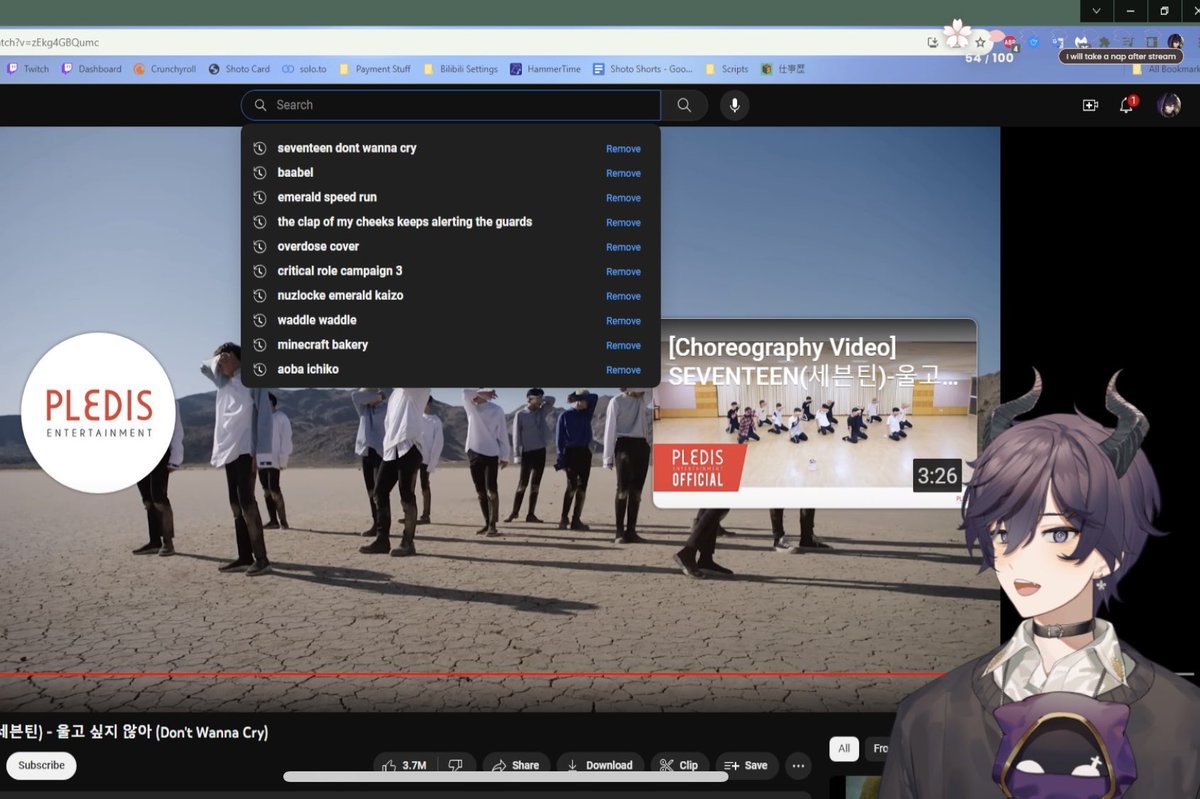
Task: Open the Shoto Shorts bookmark
Action: click(642, 69)
